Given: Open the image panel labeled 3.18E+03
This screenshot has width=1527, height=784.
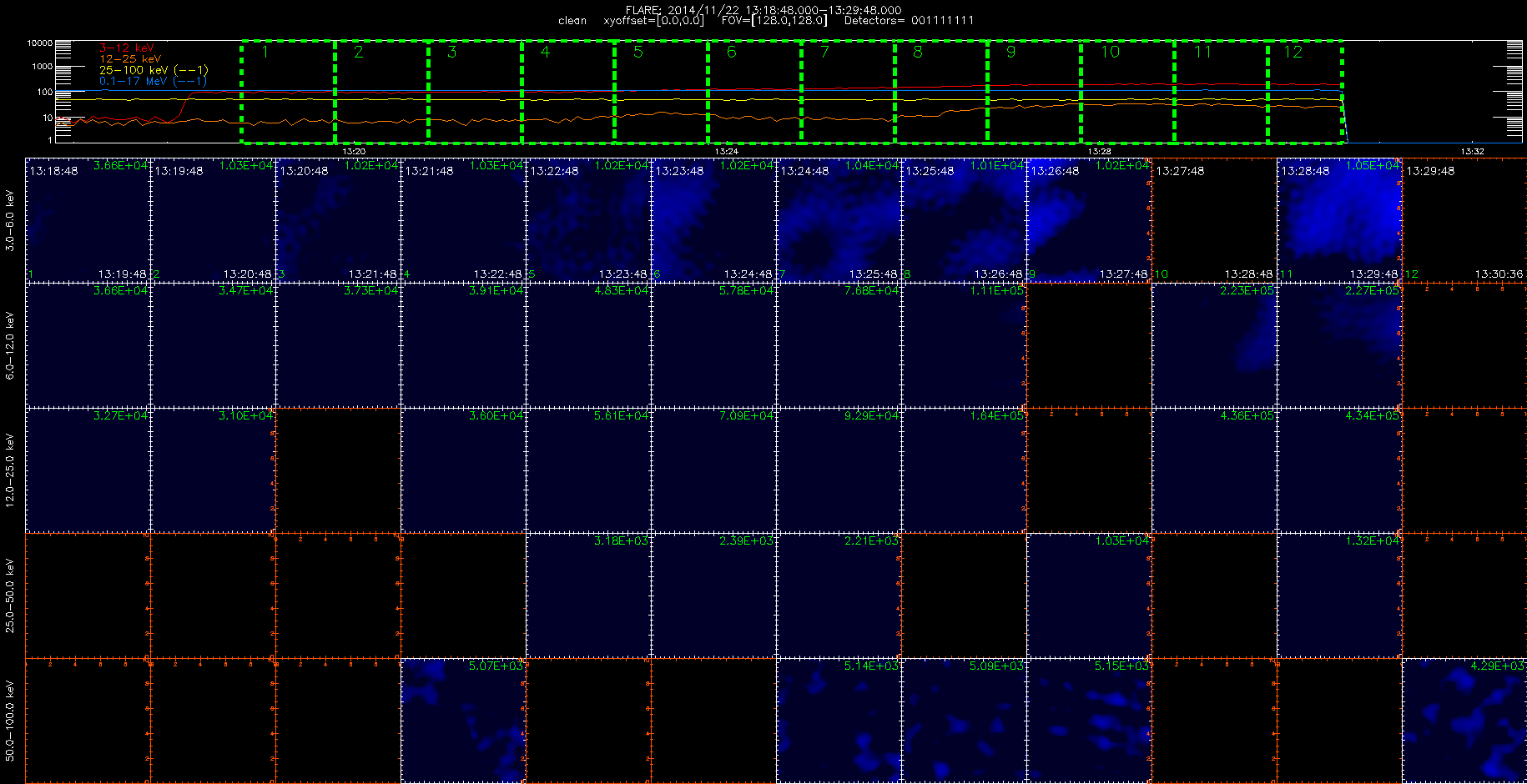Looking at the screenshot, I should point(589,596).
